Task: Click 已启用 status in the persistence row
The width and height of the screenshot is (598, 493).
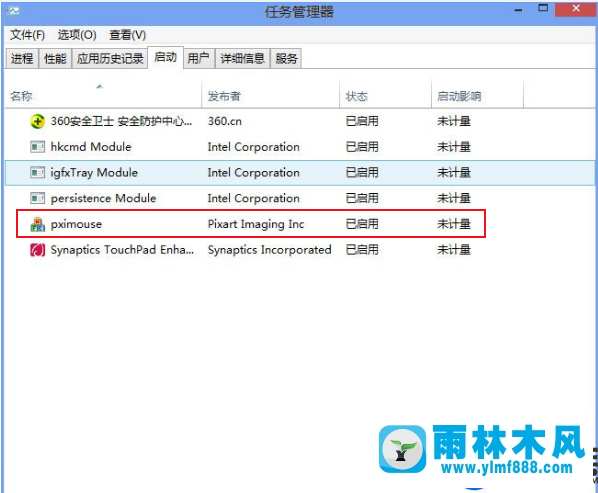Action: click(362, 198)
